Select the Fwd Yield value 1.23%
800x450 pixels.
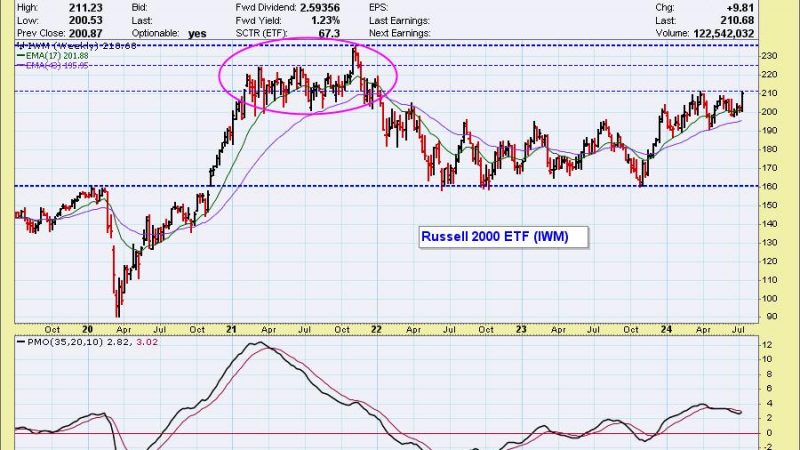coord(325,20)
